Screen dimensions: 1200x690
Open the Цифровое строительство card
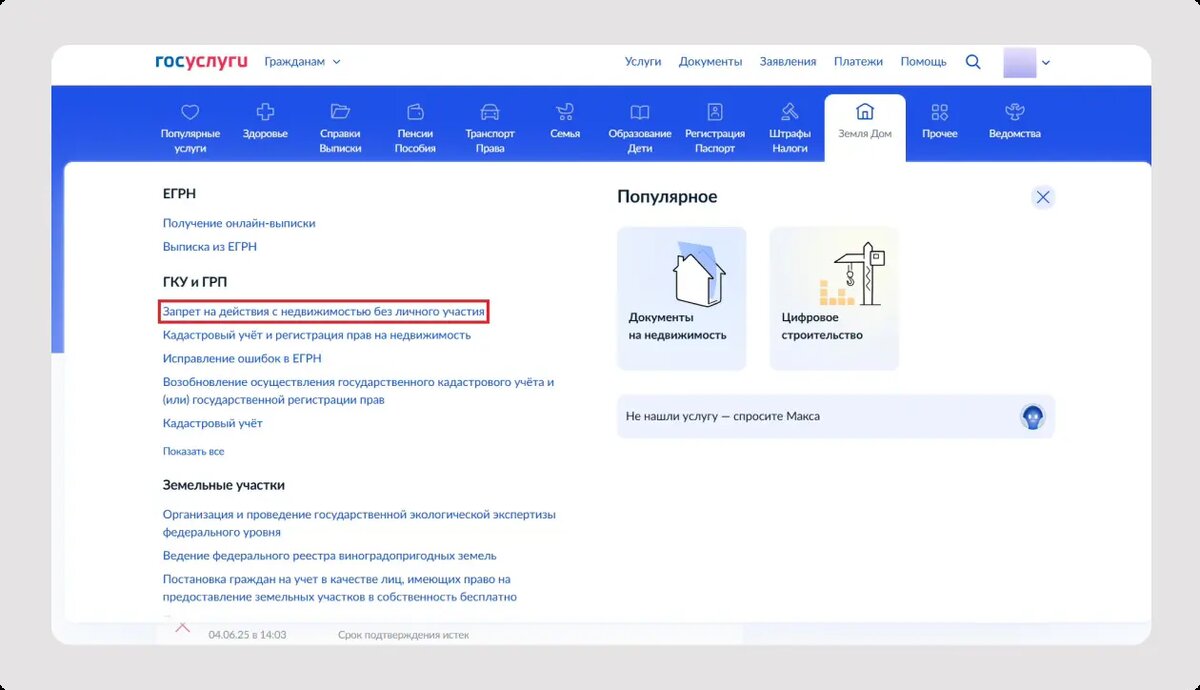coord(834,299)
